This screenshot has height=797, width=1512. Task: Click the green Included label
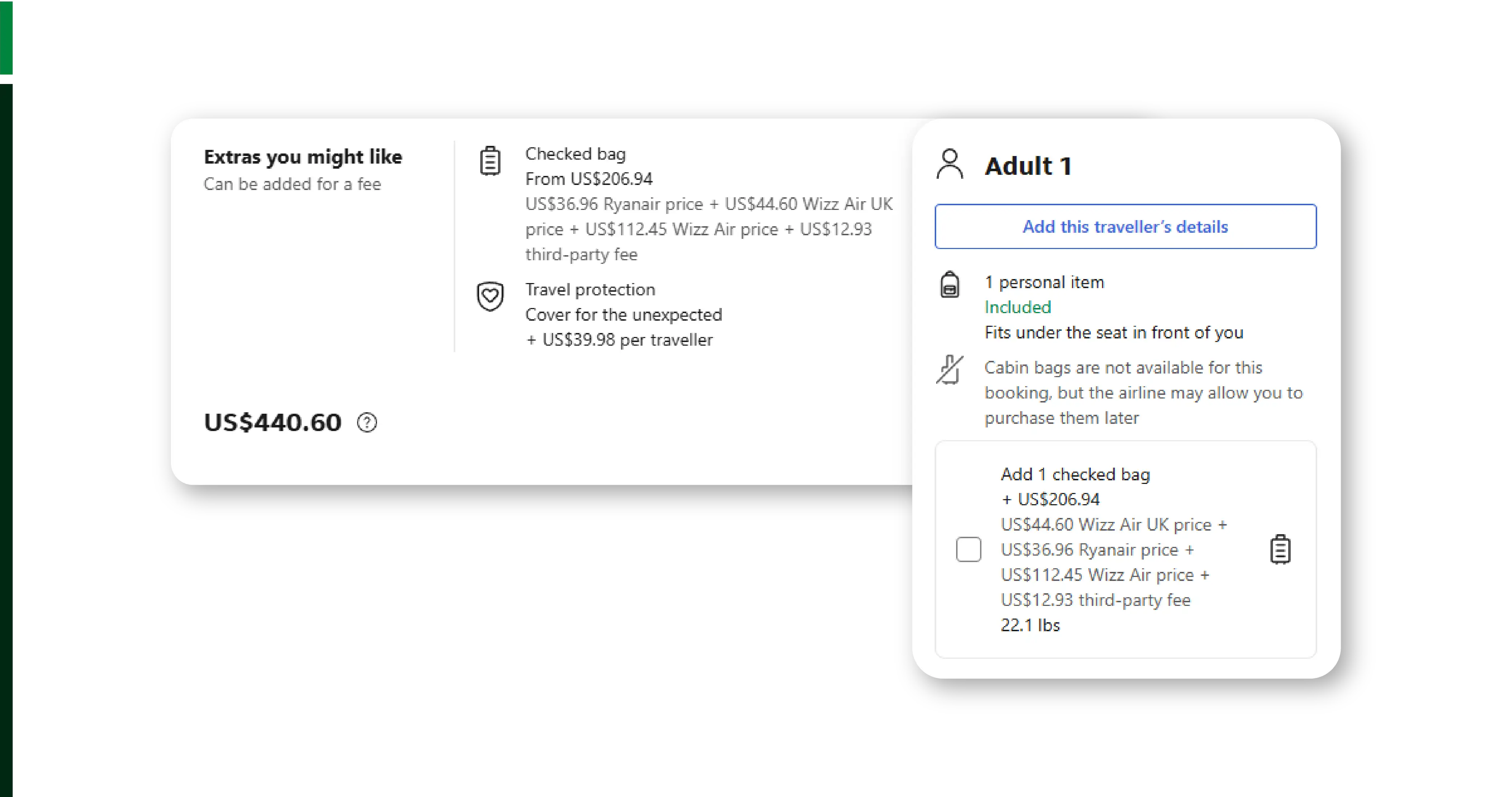coord(1018,307)
